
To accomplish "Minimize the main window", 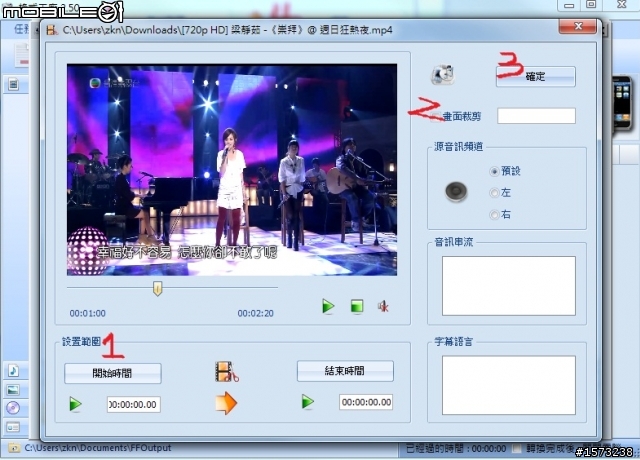I will [569, 5].
